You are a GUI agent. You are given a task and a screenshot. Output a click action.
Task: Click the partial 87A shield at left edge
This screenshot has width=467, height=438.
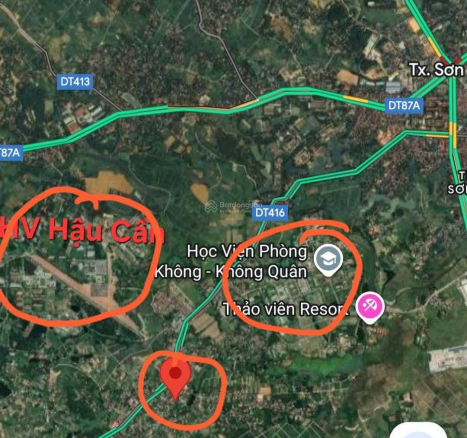11,153
